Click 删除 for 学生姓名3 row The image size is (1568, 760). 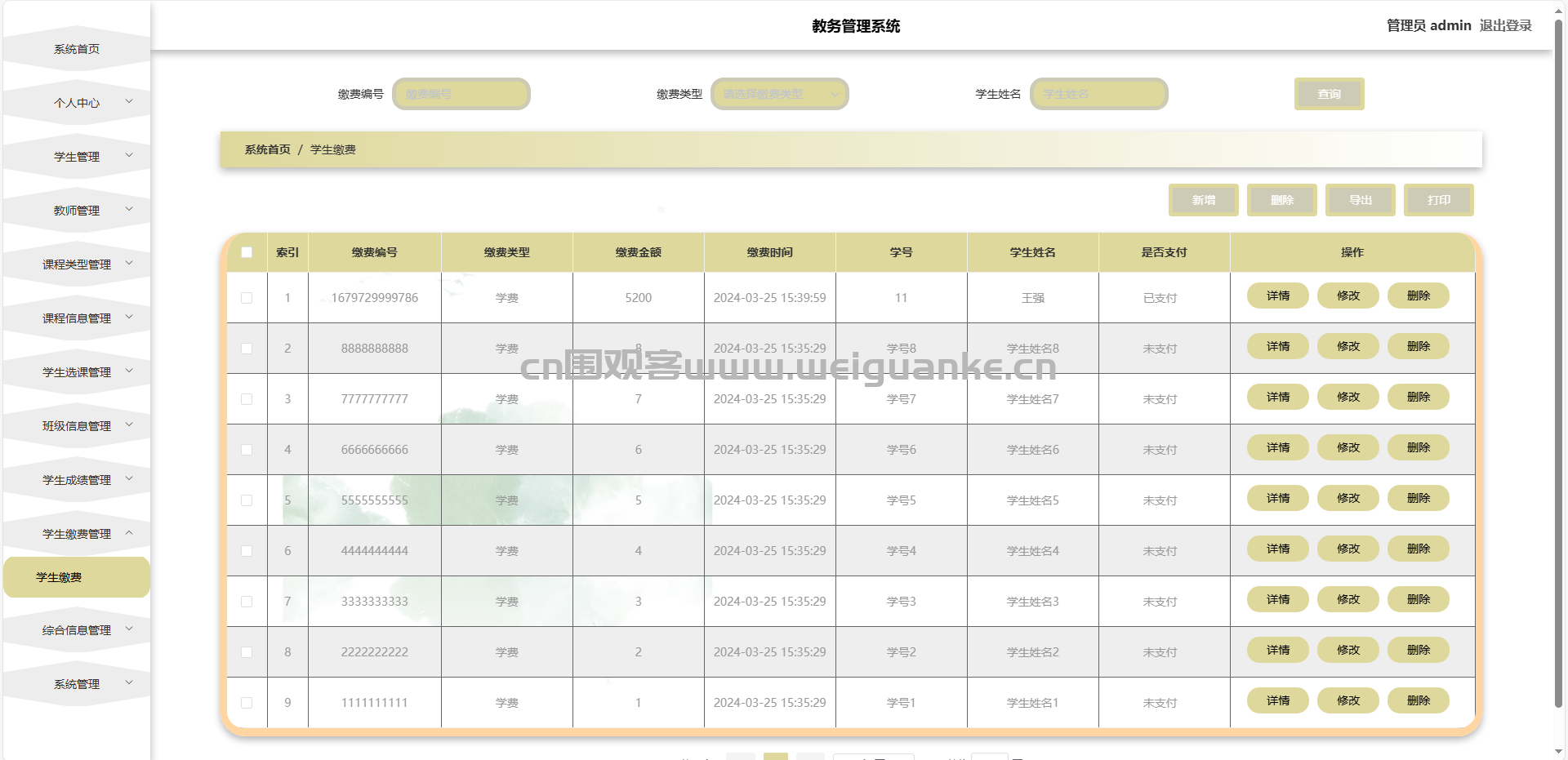point(1419,599)
